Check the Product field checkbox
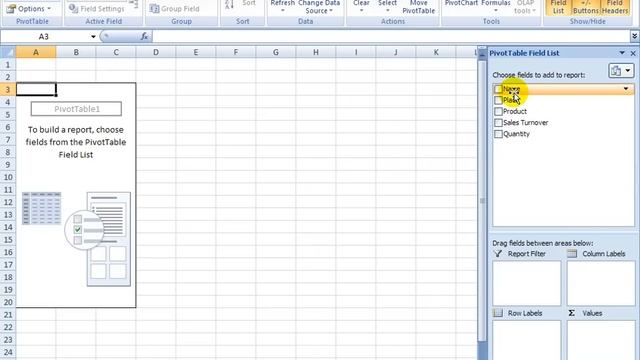The height and width of the screenshot is (360, 640). tap(498, 111)
